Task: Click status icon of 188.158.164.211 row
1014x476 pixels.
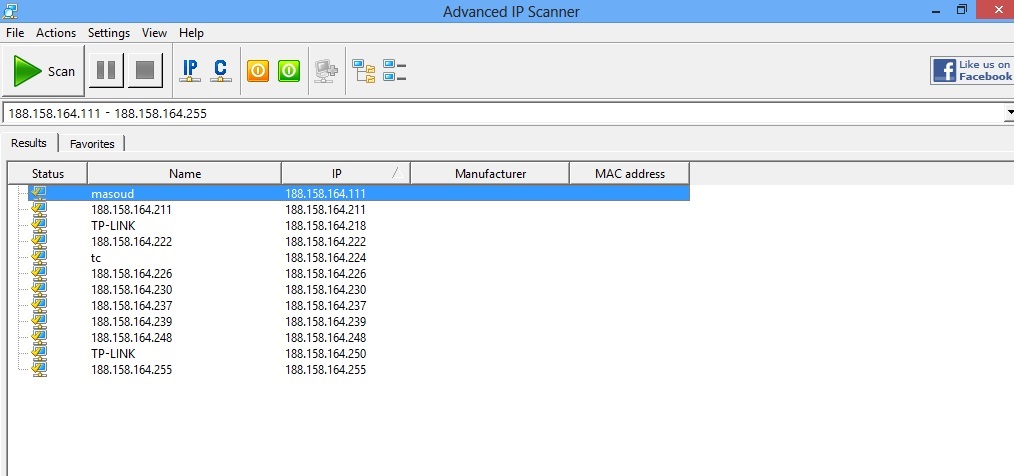Action: point(39,210)
